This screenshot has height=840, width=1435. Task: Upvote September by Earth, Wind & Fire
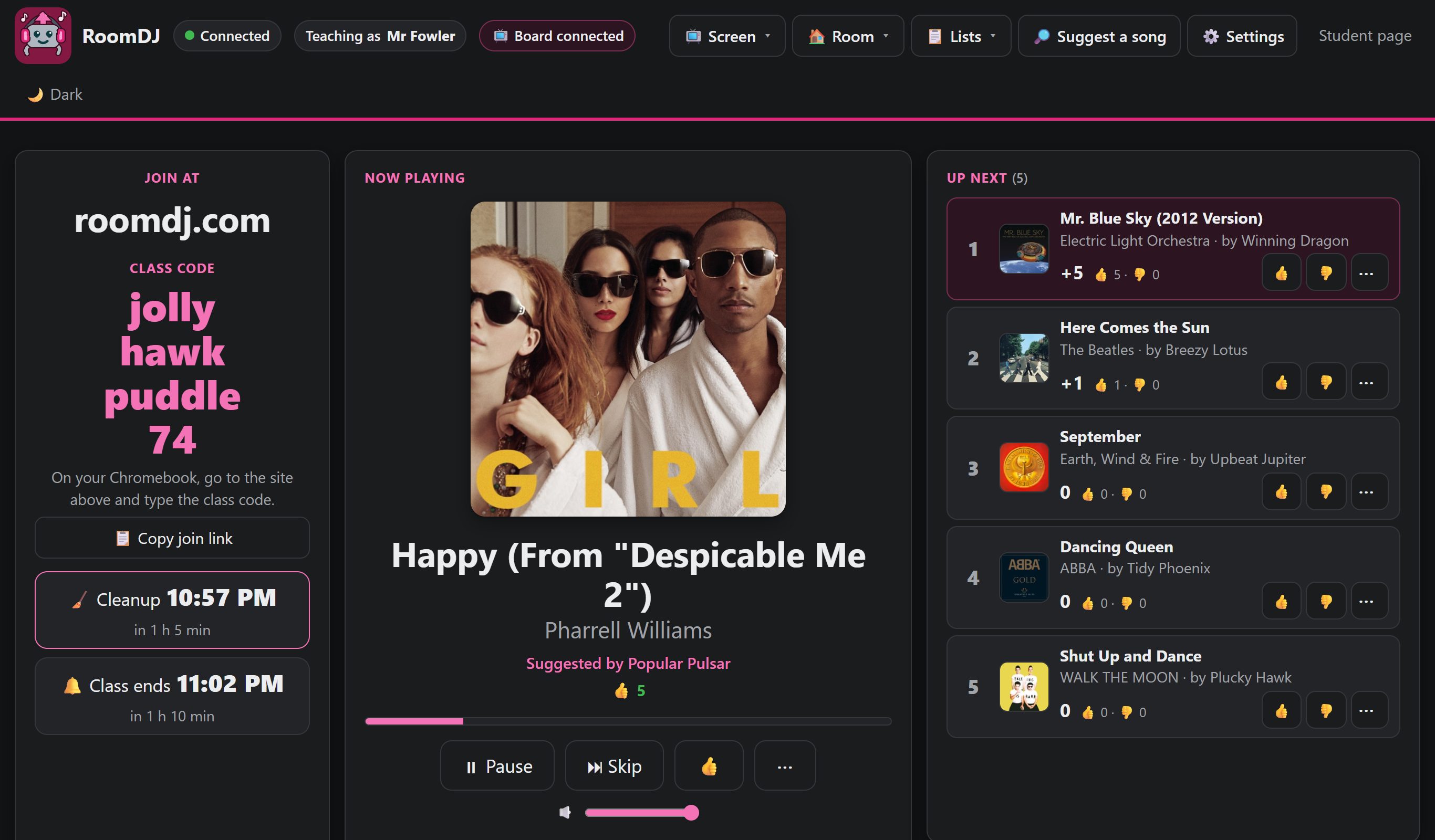coord(1281,492)
